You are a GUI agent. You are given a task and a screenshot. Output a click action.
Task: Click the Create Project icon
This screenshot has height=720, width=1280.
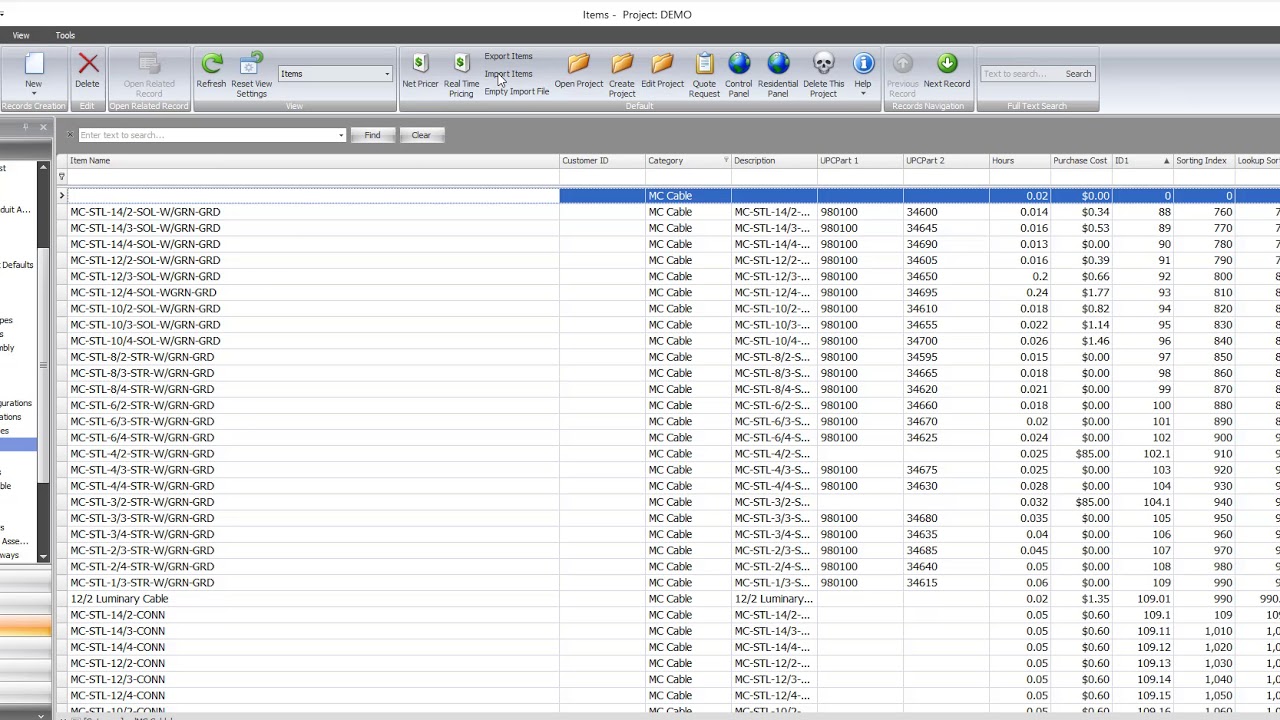pyautogui.click(x=622, y=64)
